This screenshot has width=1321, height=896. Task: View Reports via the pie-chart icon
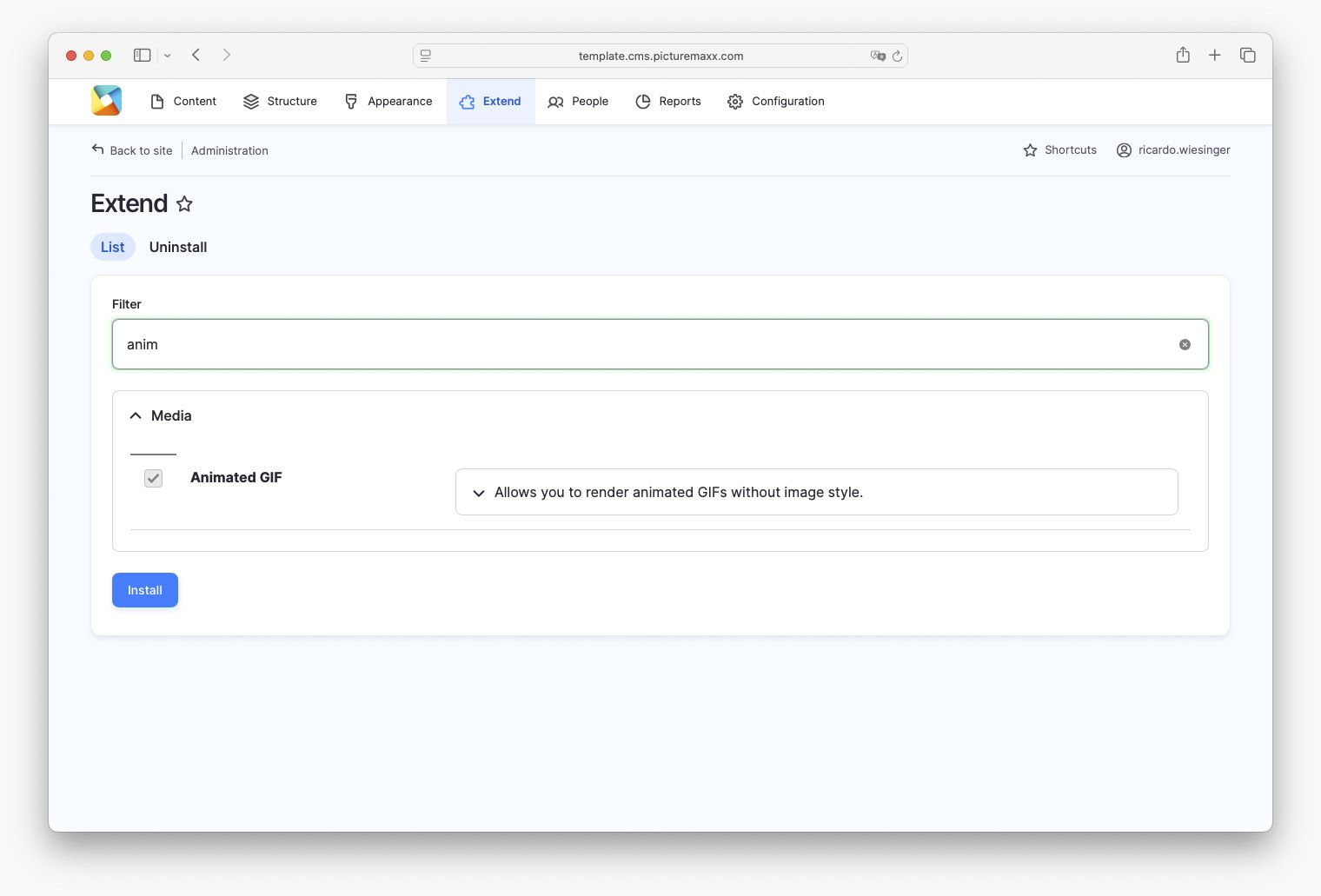[x=643, y=101]
